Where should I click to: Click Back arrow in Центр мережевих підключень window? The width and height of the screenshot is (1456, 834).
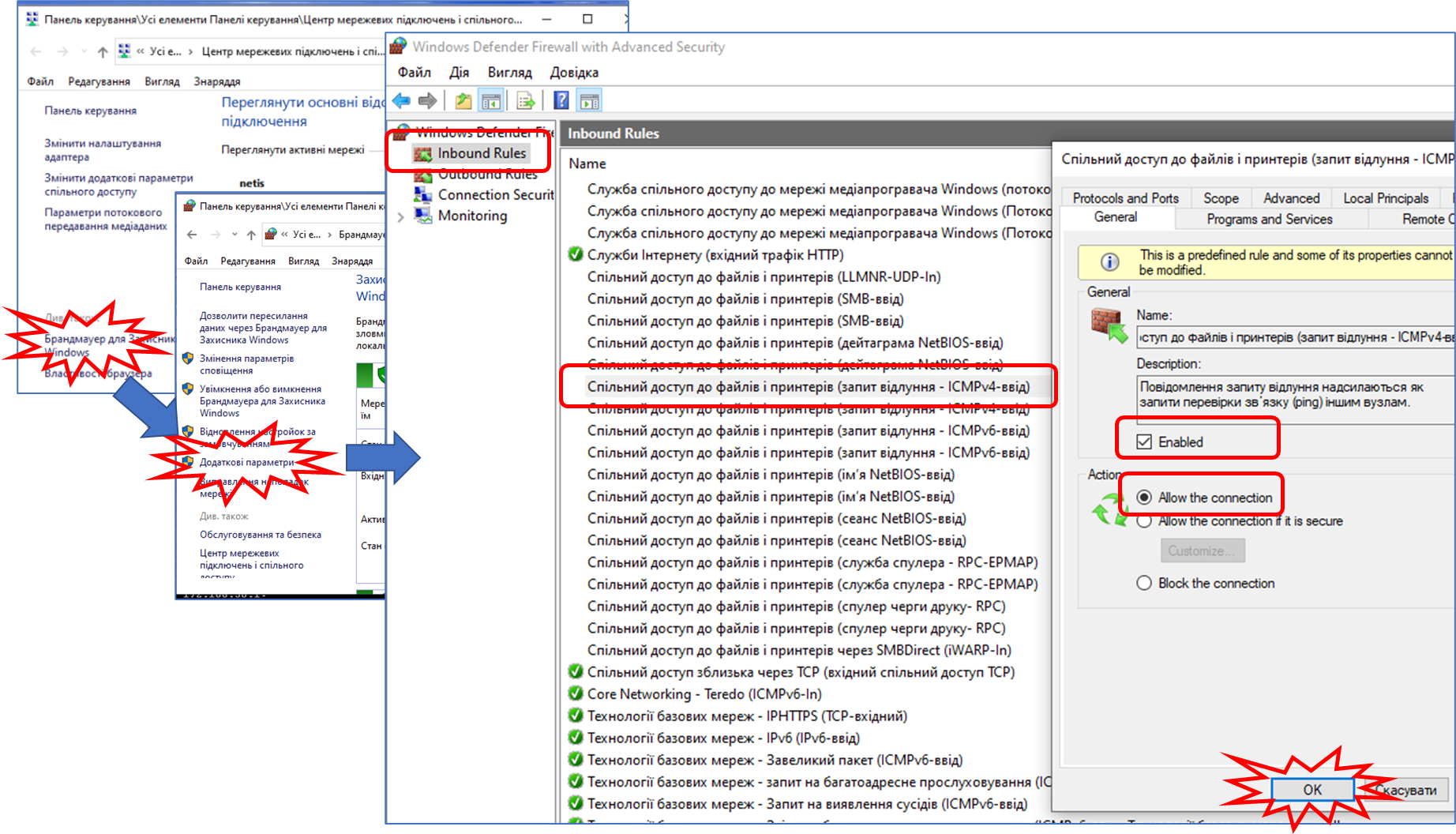click(x=36, y=51)
